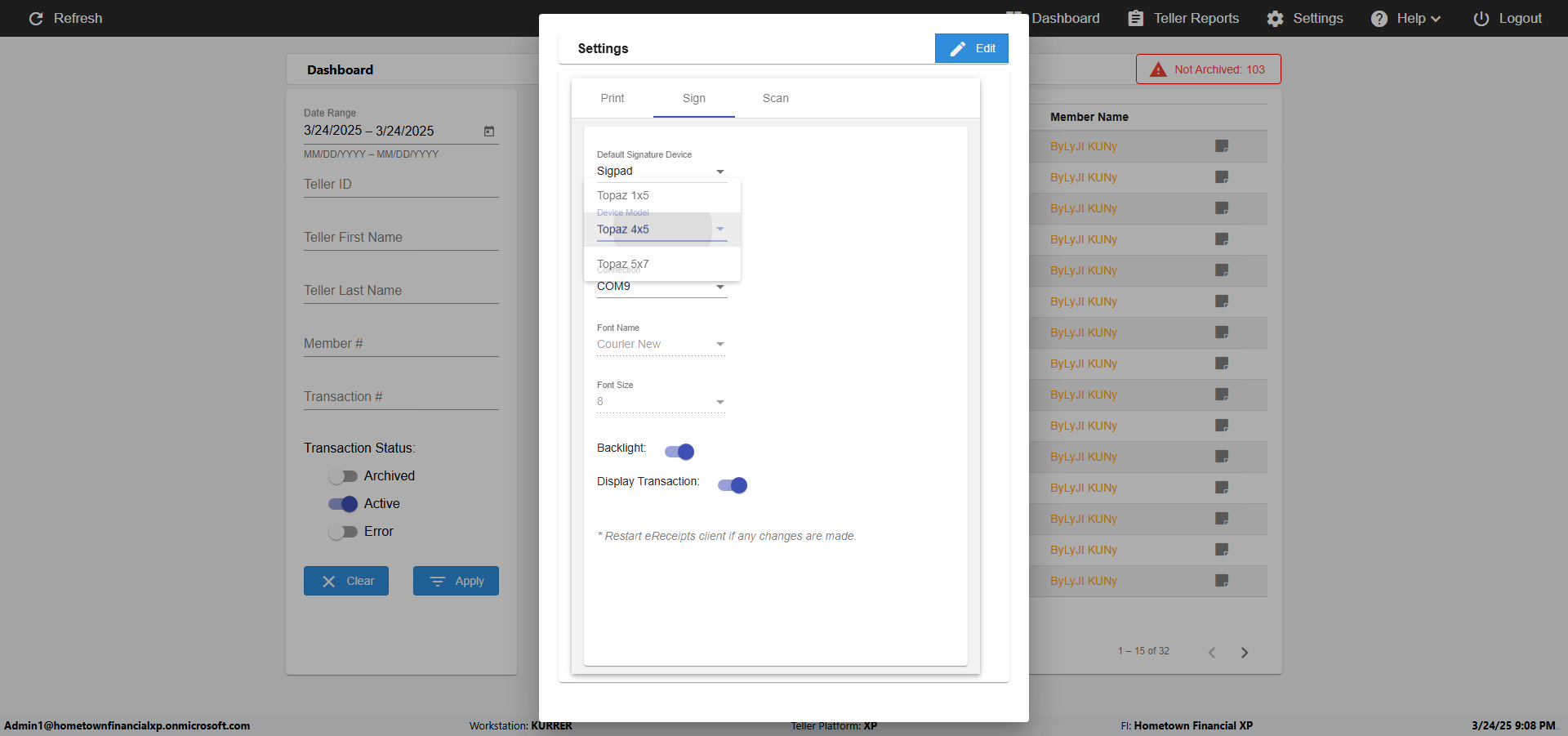The height and width of the screenshot is (736, 1568).
Task: Click the Refresh icon in the top bar
Action: pos(36,18)
